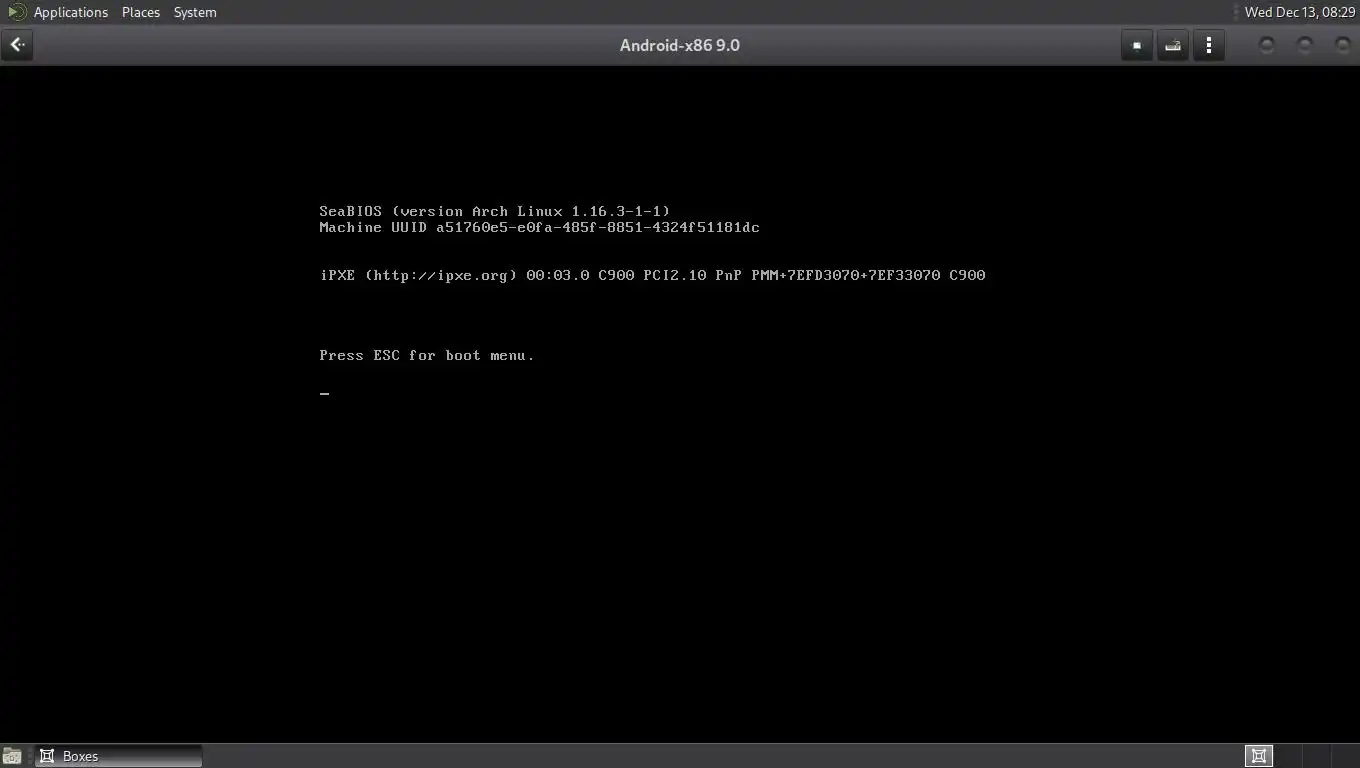Maximize the Boxes window
1360x768 pixels.
click(x=1305, y=45)
